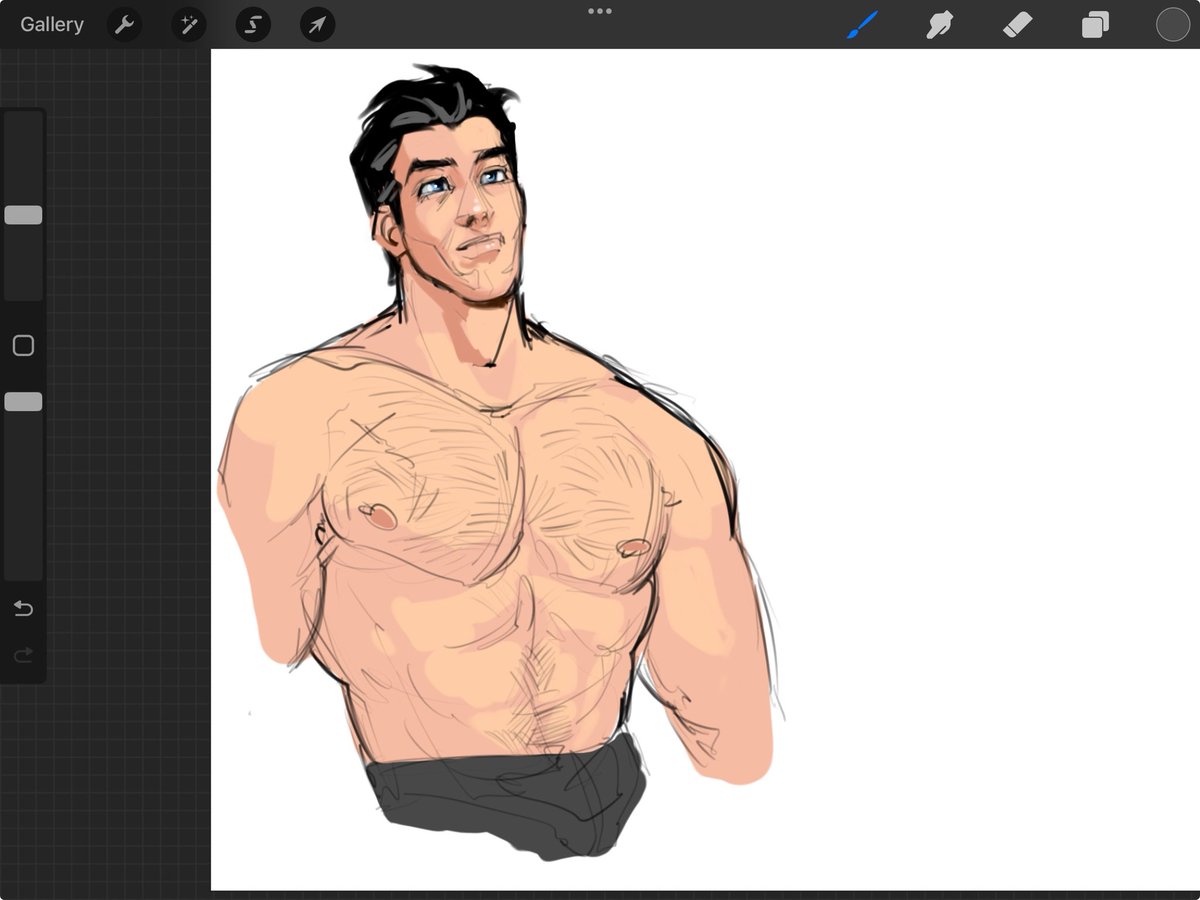Screen dimensions: 1200x900
Task: Select the Brush tool
Action: pos(862,25)
